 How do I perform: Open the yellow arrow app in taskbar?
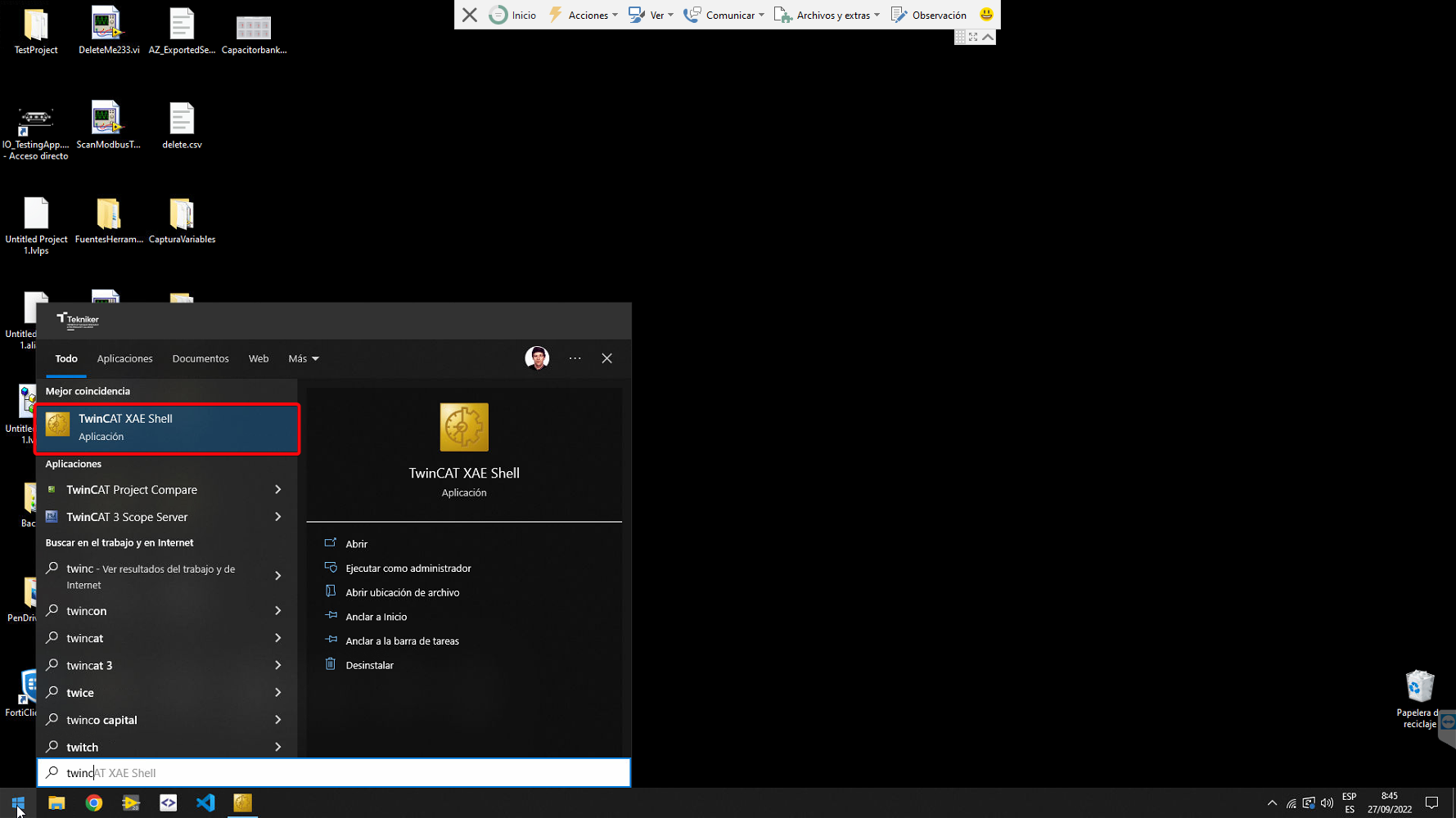(x=131, y=802)
